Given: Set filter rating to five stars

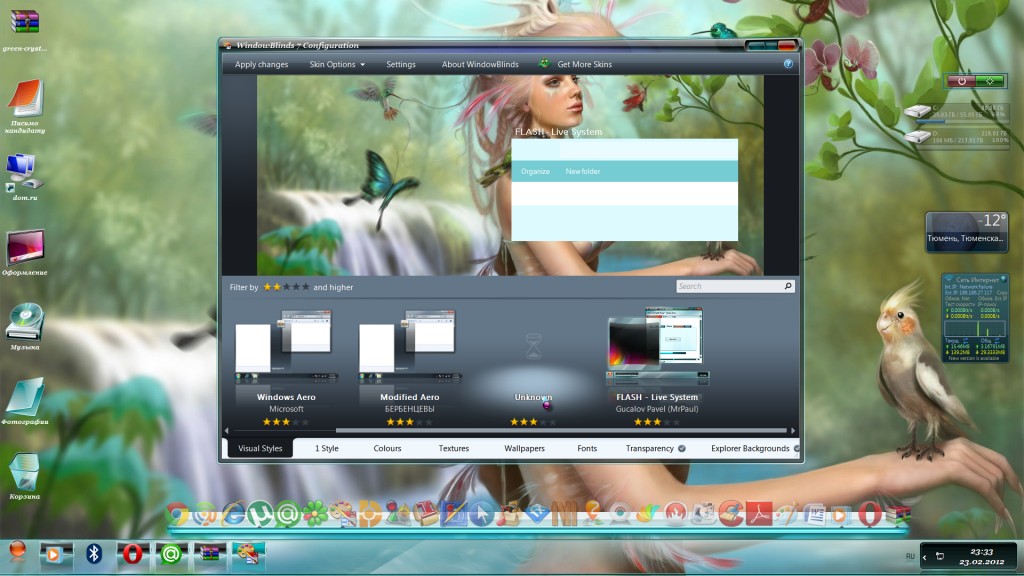Looking at the screenshot, I should [x=305, y=287].
